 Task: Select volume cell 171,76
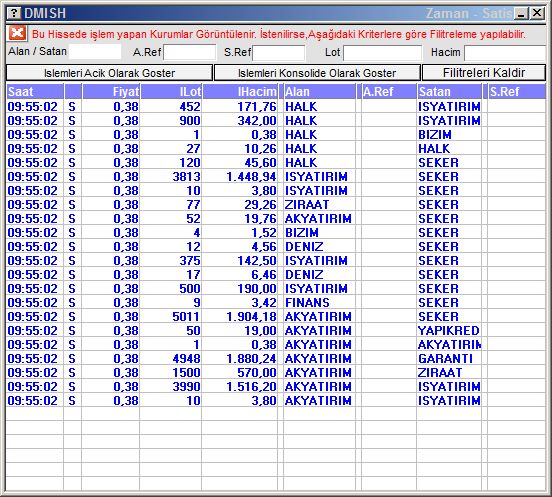257,107
